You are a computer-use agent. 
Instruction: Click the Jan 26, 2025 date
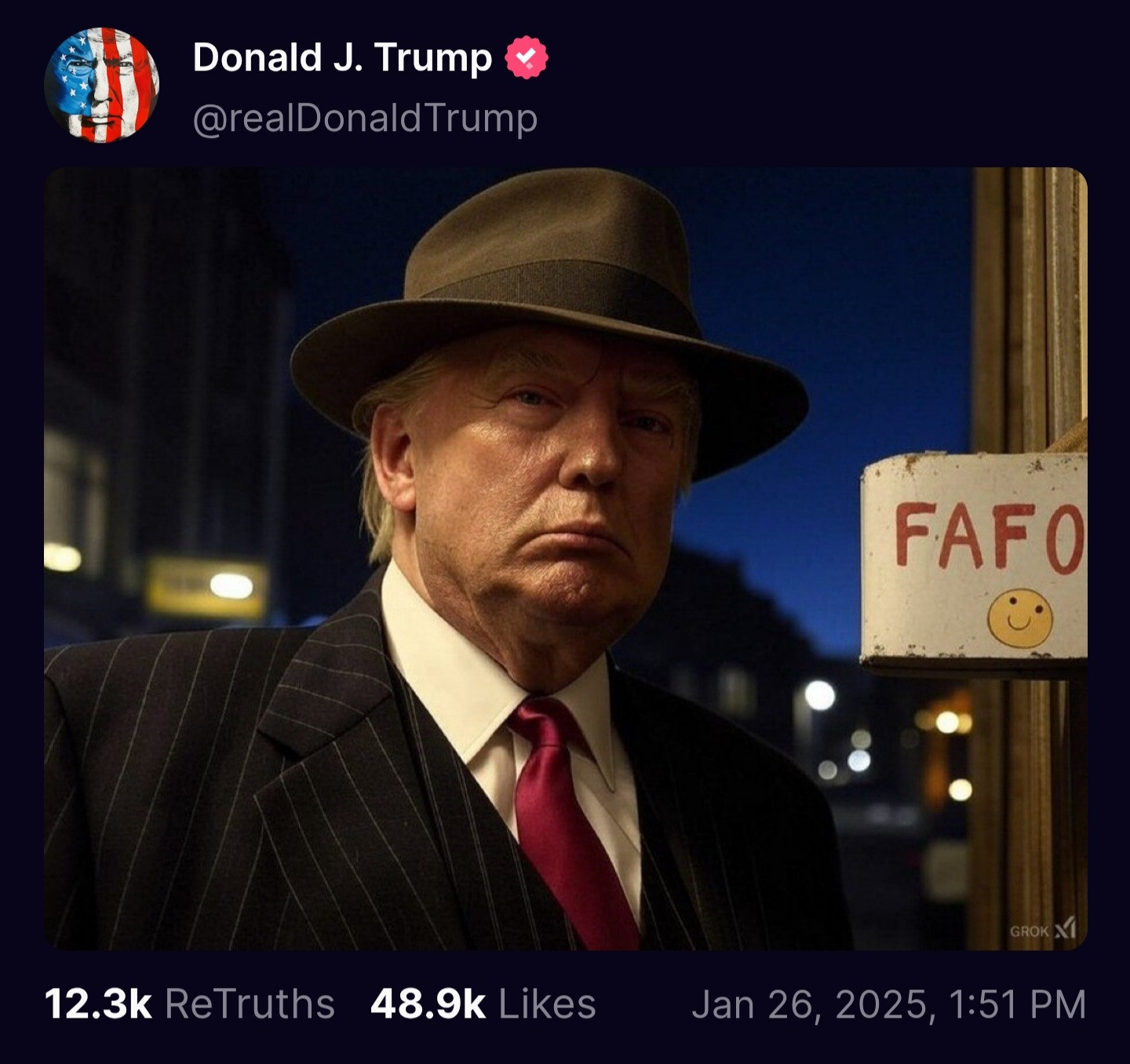click(x=813, y=1004)
